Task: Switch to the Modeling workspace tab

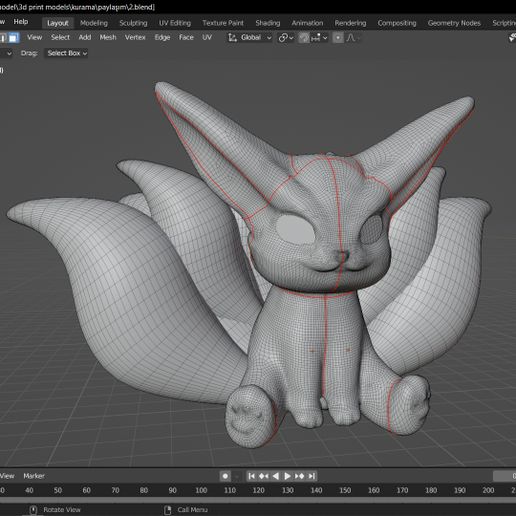Action: [x=94, y=23]
